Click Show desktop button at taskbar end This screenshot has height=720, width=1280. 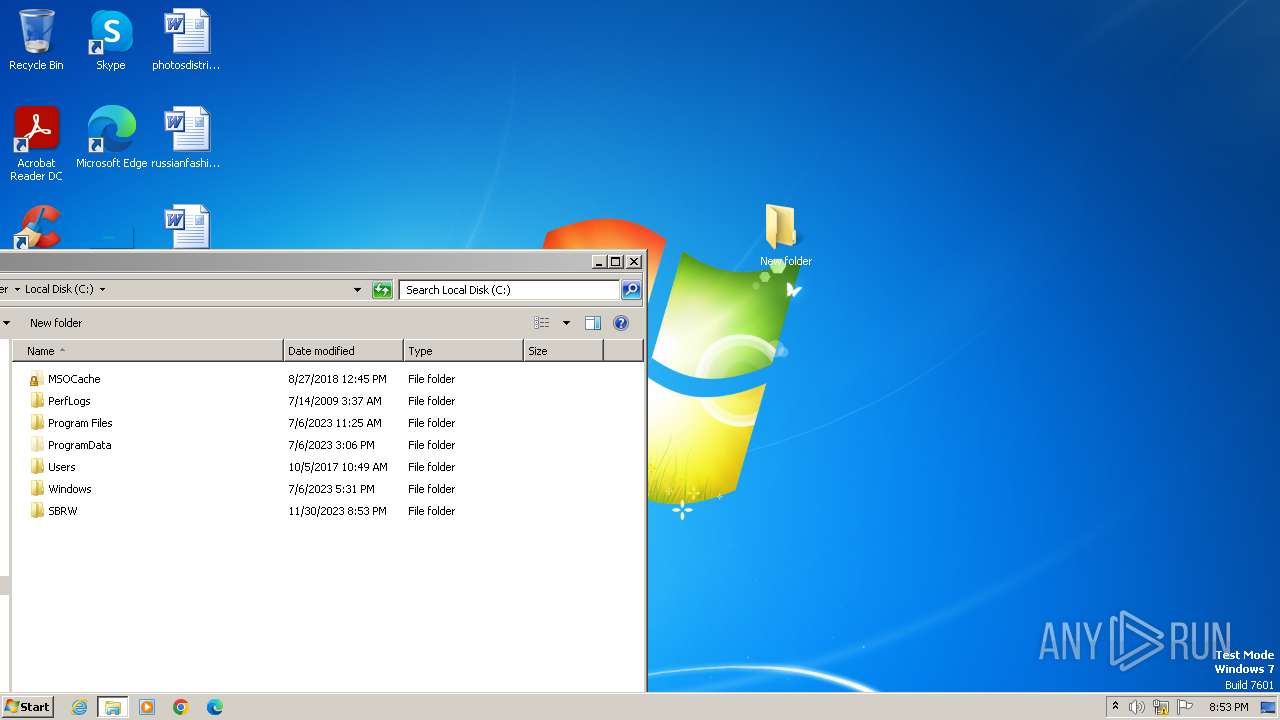point(1268,707)
